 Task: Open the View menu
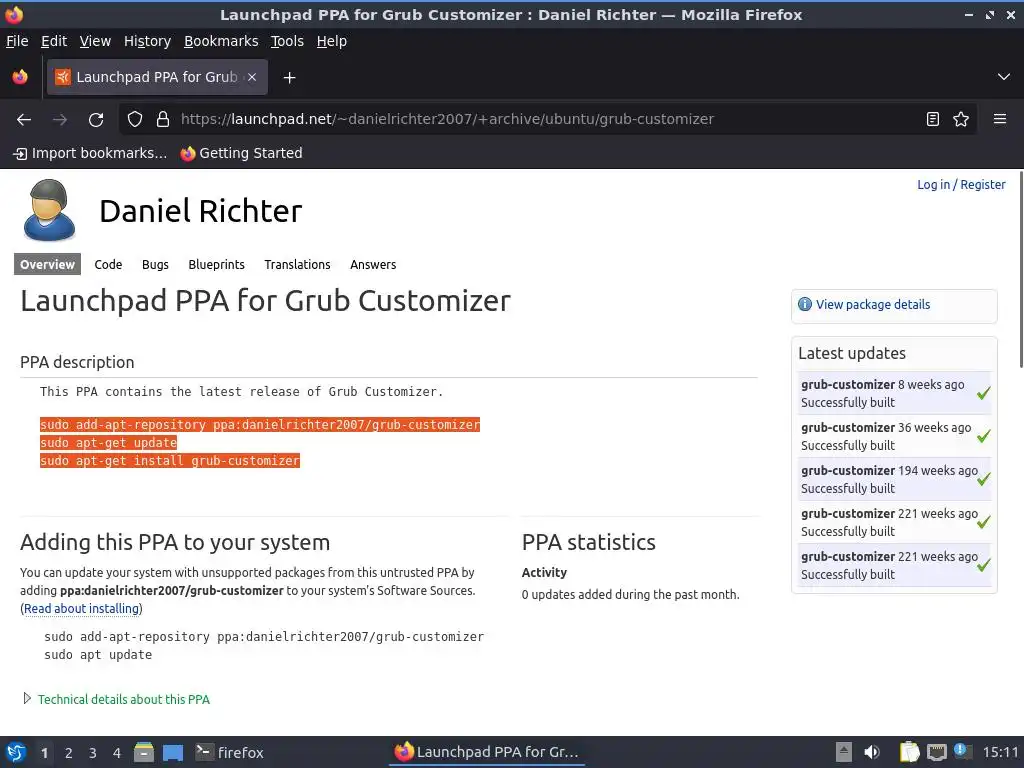coord(95,41)
